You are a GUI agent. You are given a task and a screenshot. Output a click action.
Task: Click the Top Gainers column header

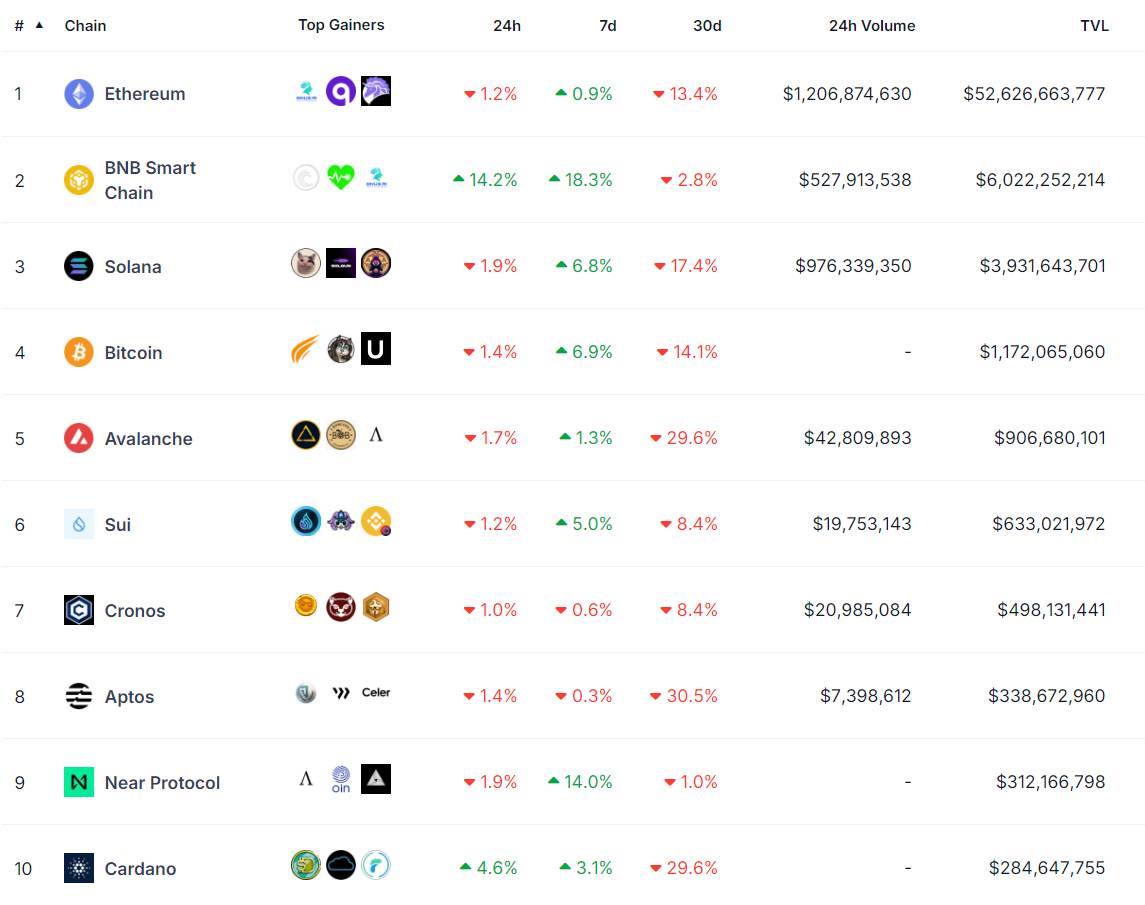341,25
